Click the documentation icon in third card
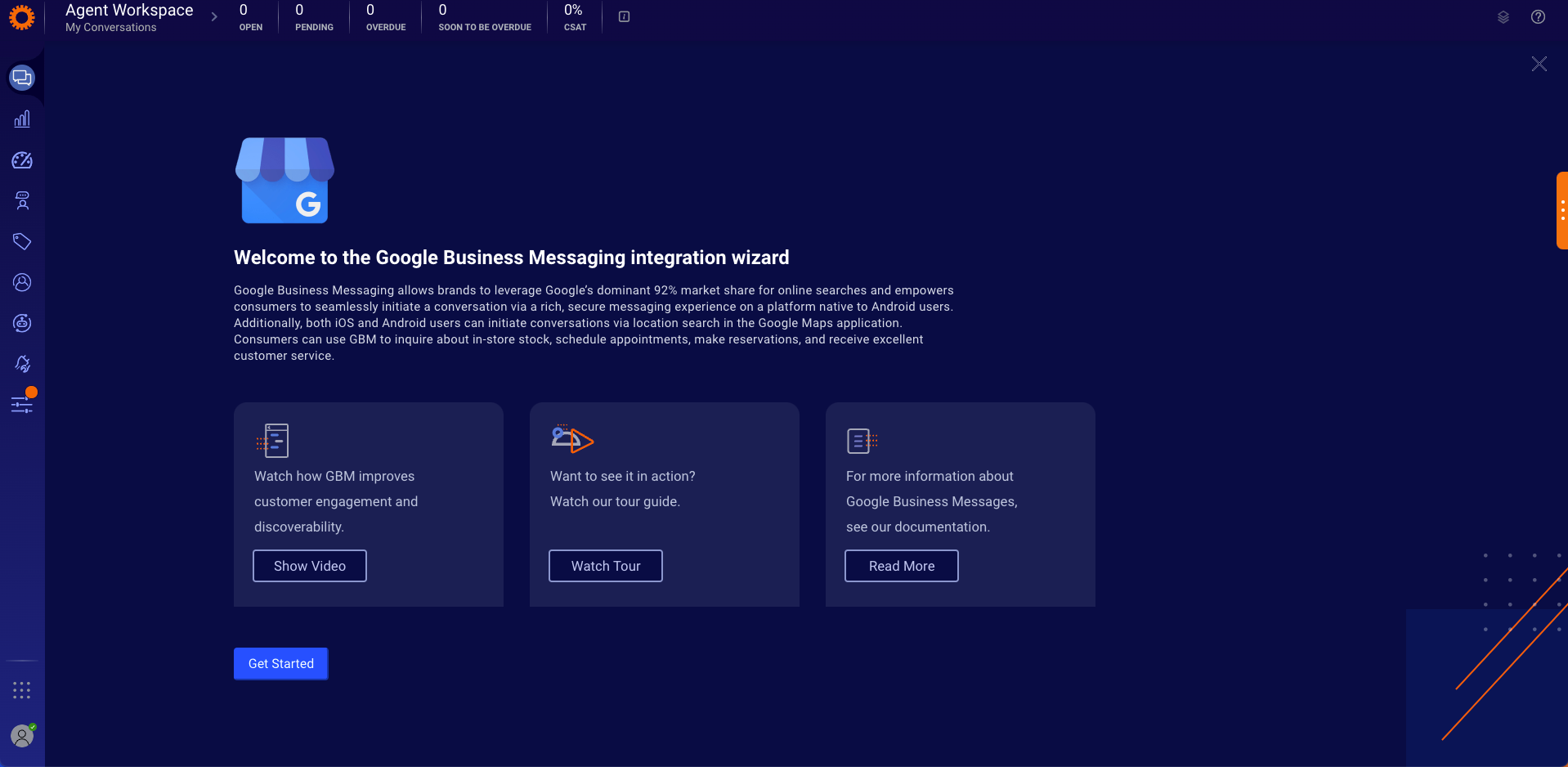 pos(862,441)
